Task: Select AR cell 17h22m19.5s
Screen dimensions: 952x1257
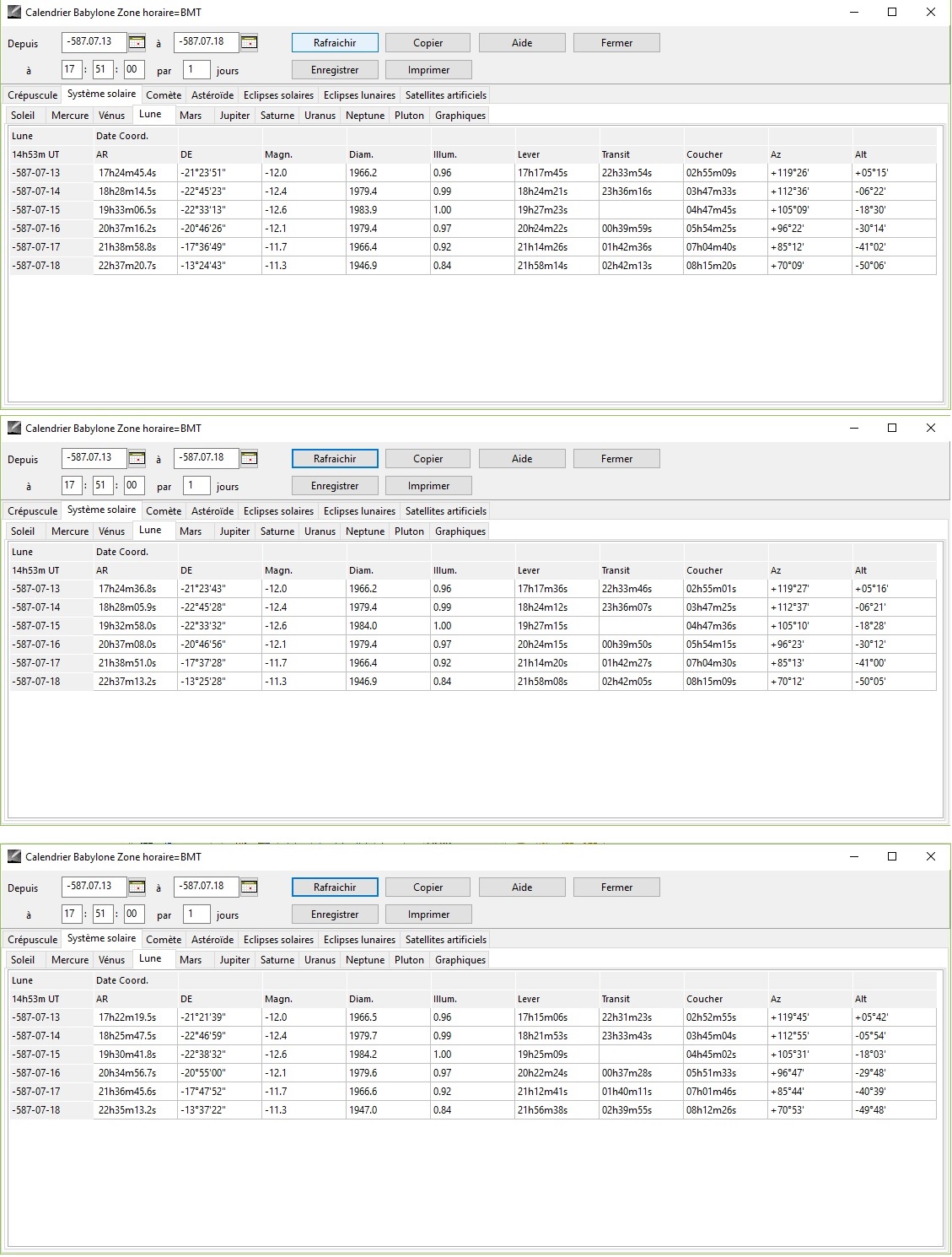Action: [135, 1017]
